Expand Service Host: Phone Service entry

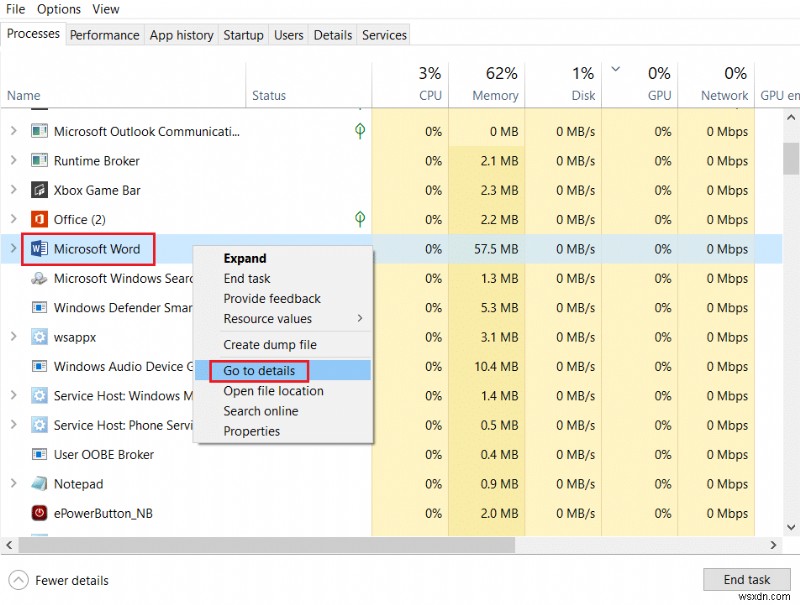pos(14,425)
